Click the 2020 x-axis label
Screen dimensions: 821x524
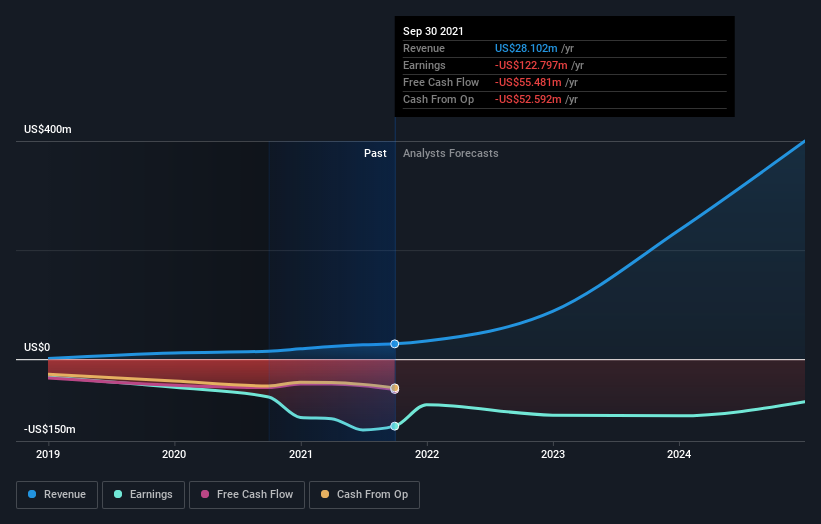(x=174, y=454)
